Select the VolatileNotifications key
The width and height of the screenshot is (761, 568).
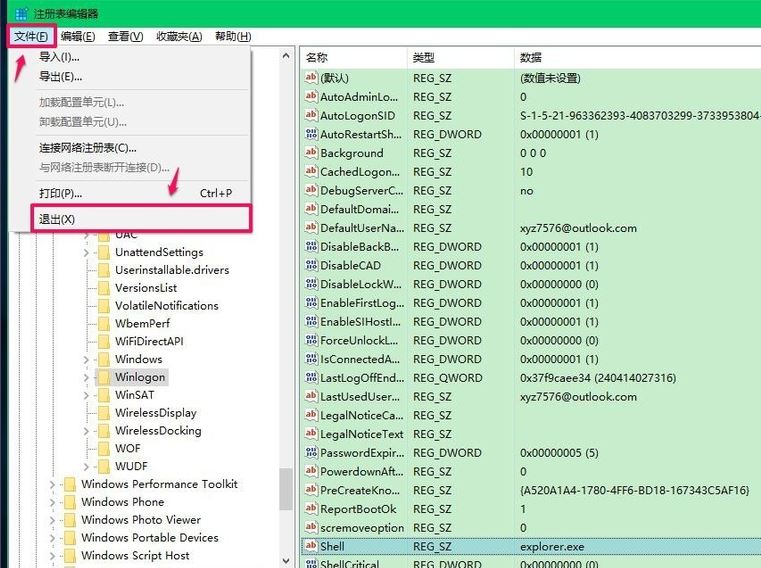(x=166, y=306)
